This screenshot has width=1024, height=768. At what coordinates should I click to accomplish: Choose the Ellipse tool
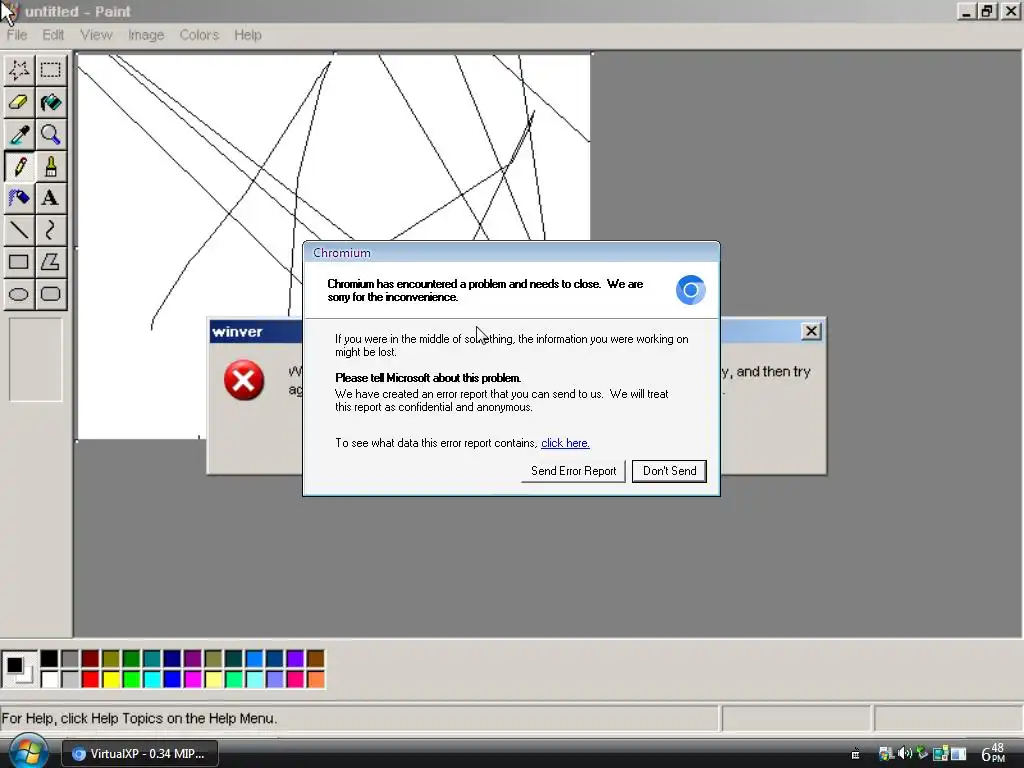click(x=19, y=294)
